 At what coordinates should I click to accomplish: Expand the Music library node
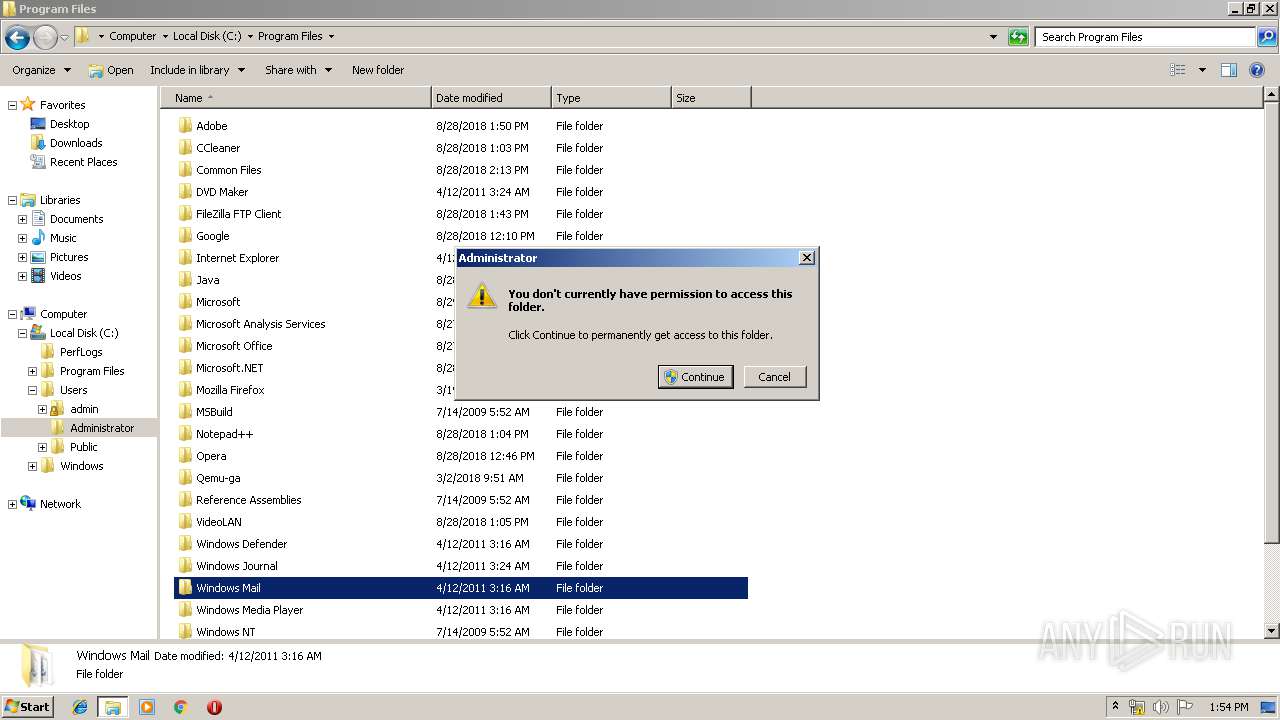click(x=22, y=238)
